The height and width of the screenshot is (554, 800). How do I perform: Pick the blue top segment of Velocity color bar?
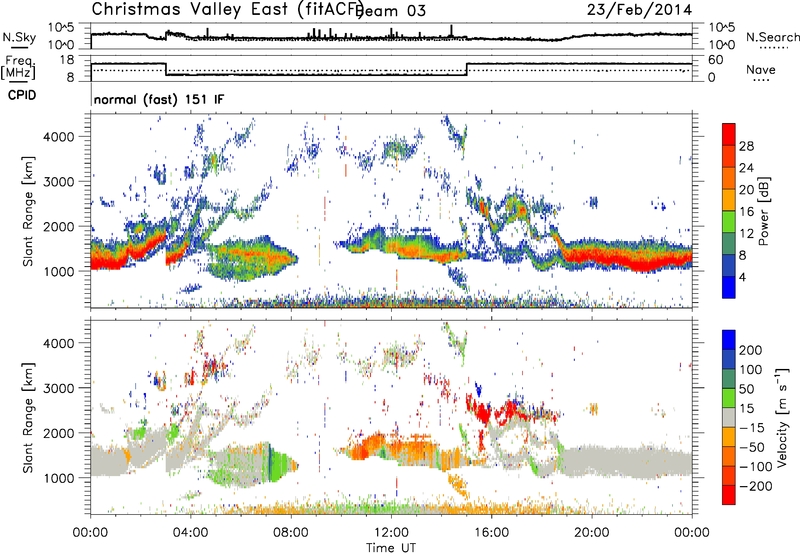729,340
